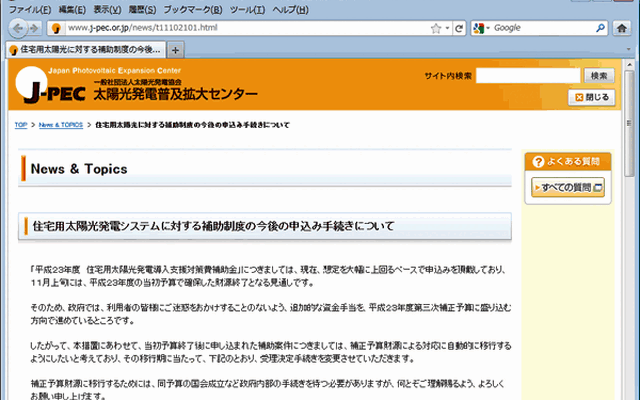Click the 閉じる close button on page
640x400 pixels.
point(591,98)
